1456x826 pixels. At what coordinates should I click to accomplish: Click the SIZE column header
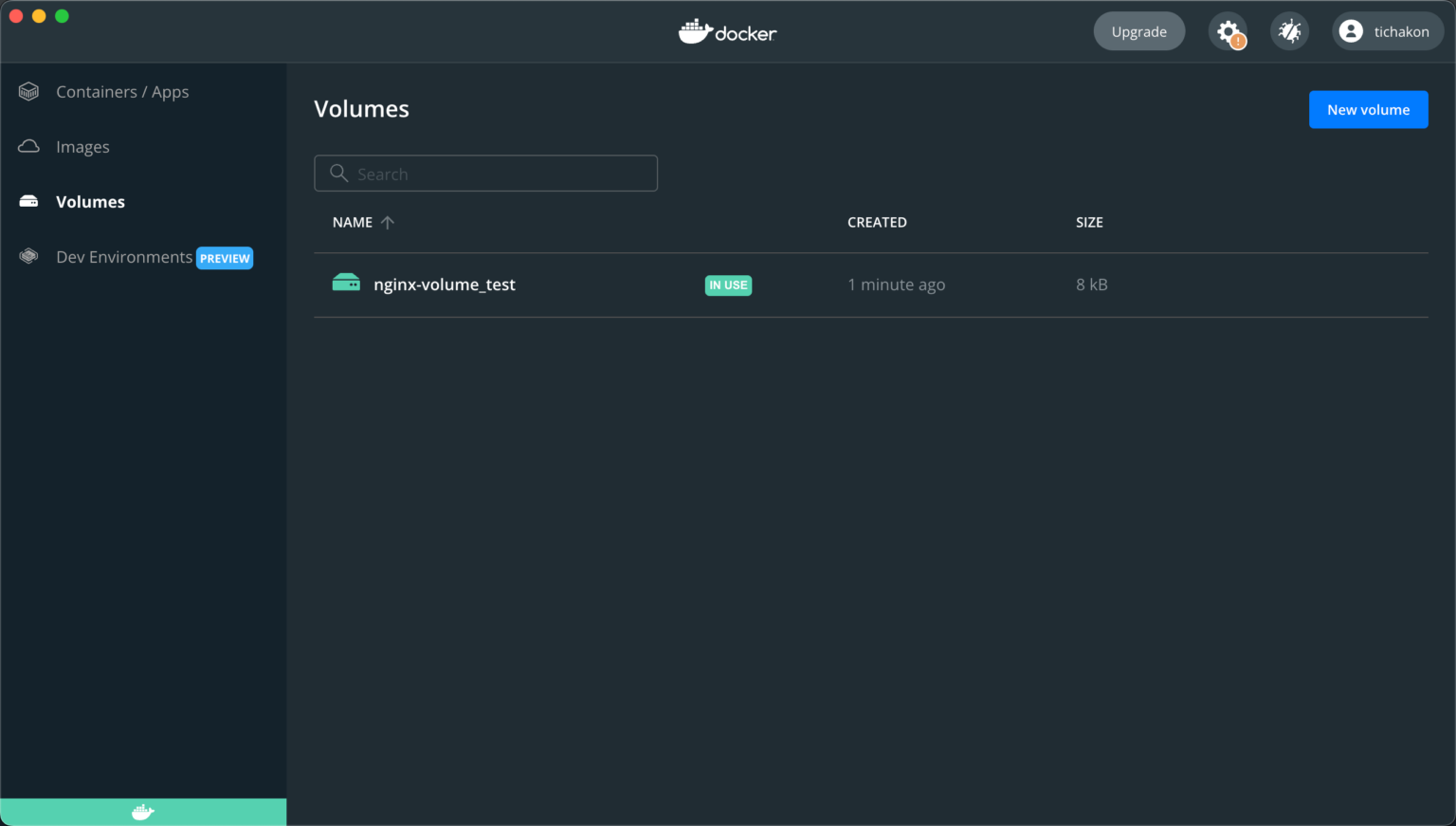1089,222
